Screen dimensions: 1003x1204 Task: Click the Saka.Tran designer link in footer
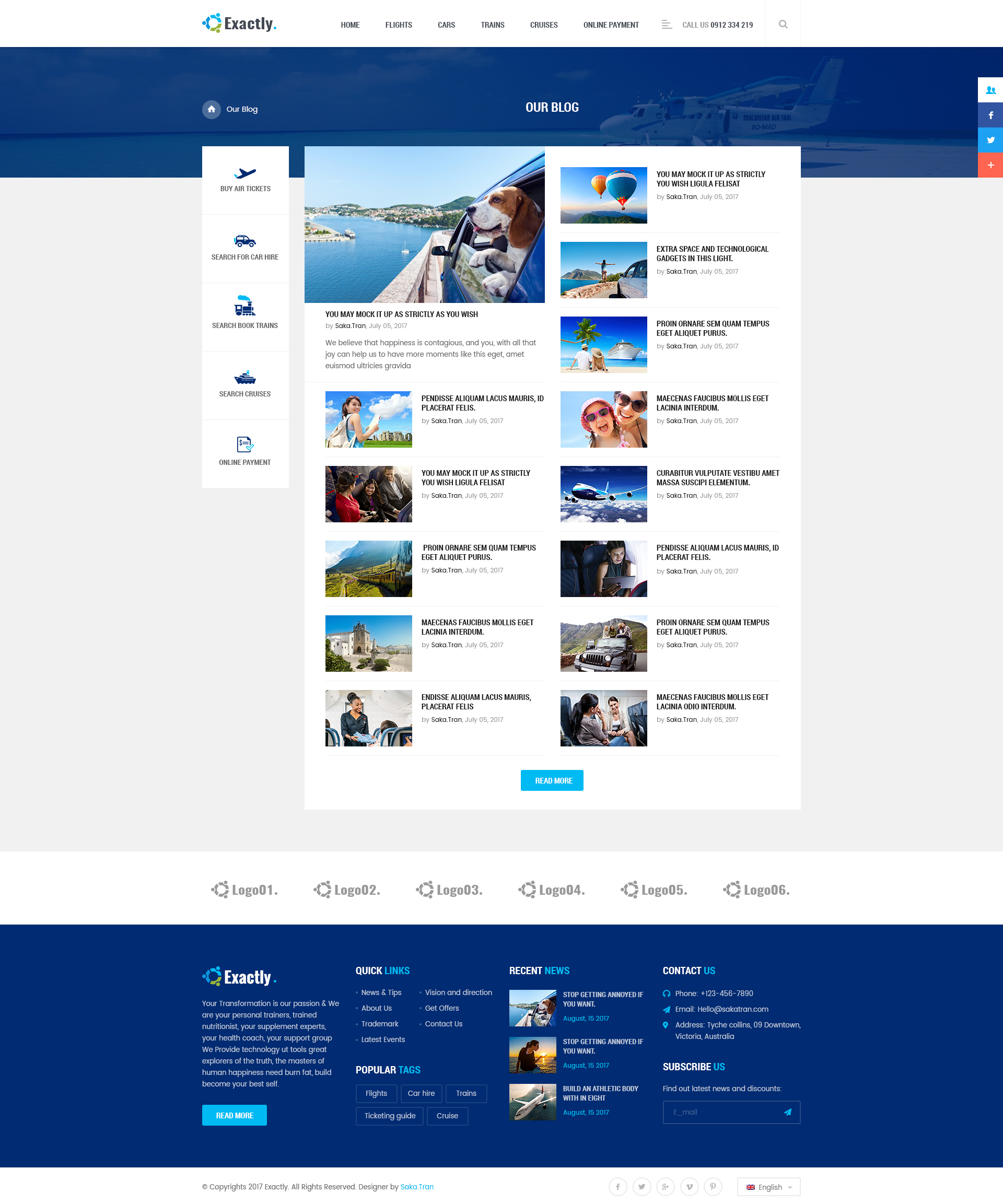(x=416, y=1187)
